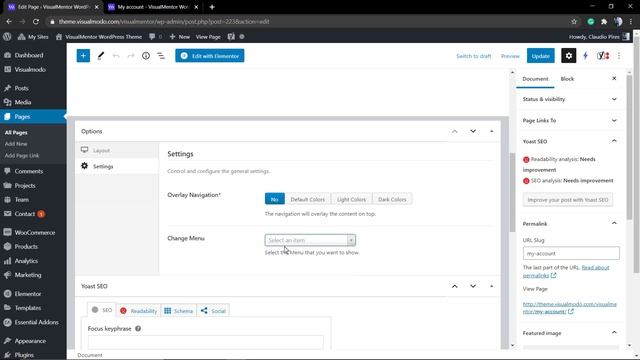Switch to the Document tab
This screenshot has width=640, height=360.
(536, 79)
